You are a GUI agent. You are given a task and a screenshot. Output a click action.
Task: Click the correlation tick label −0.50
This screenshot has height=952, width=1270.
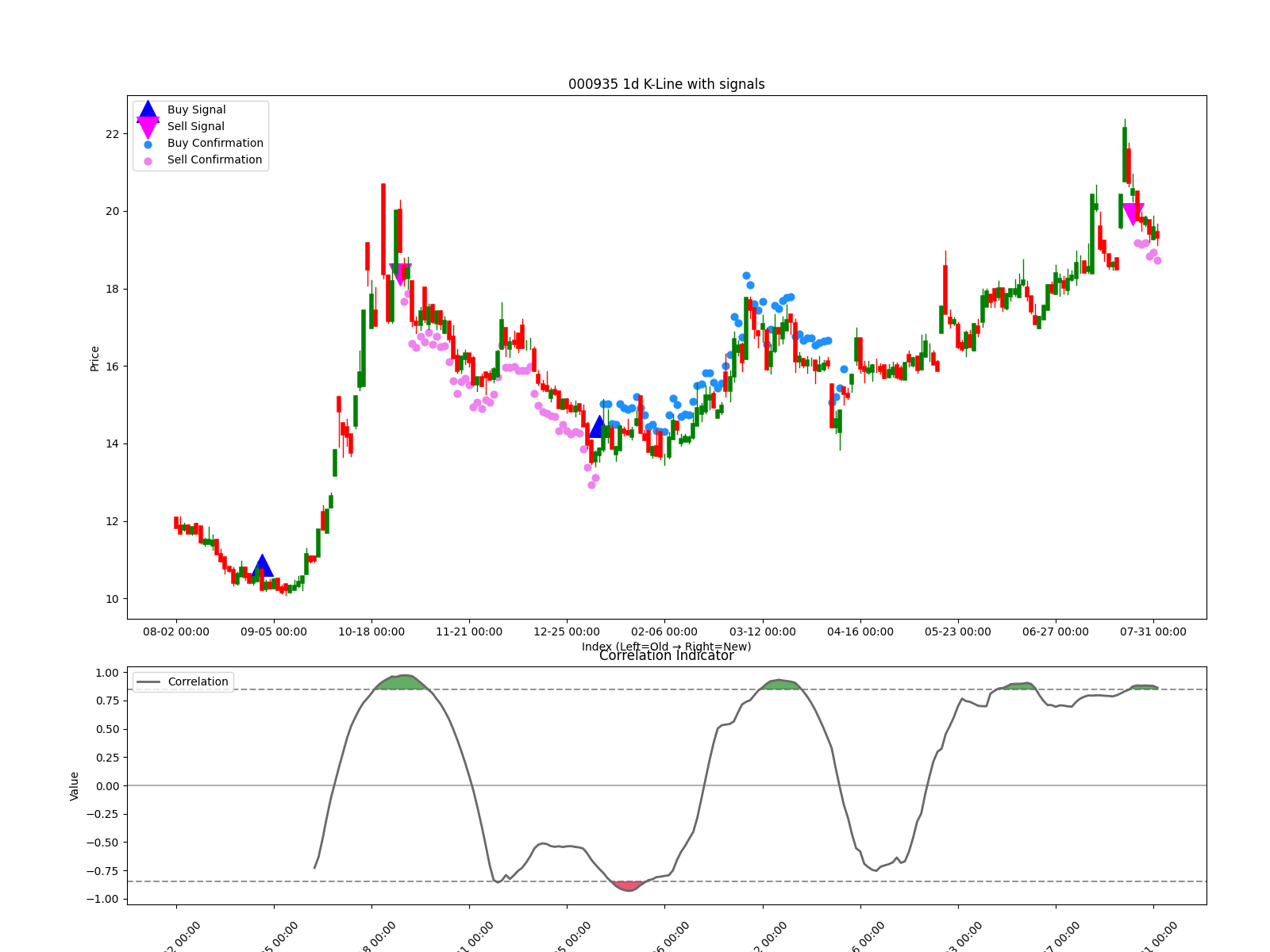pos(102,843)
